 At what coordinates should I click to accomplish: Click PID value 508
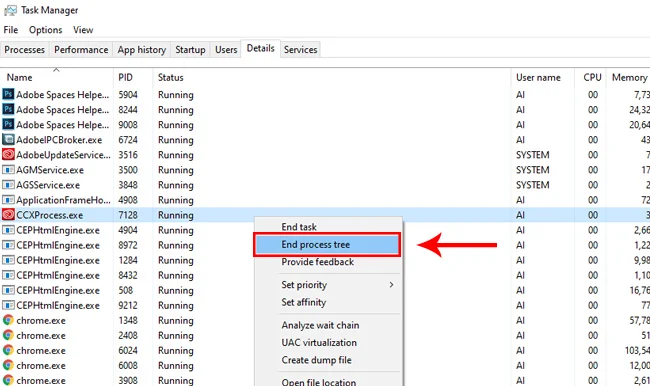126,290
